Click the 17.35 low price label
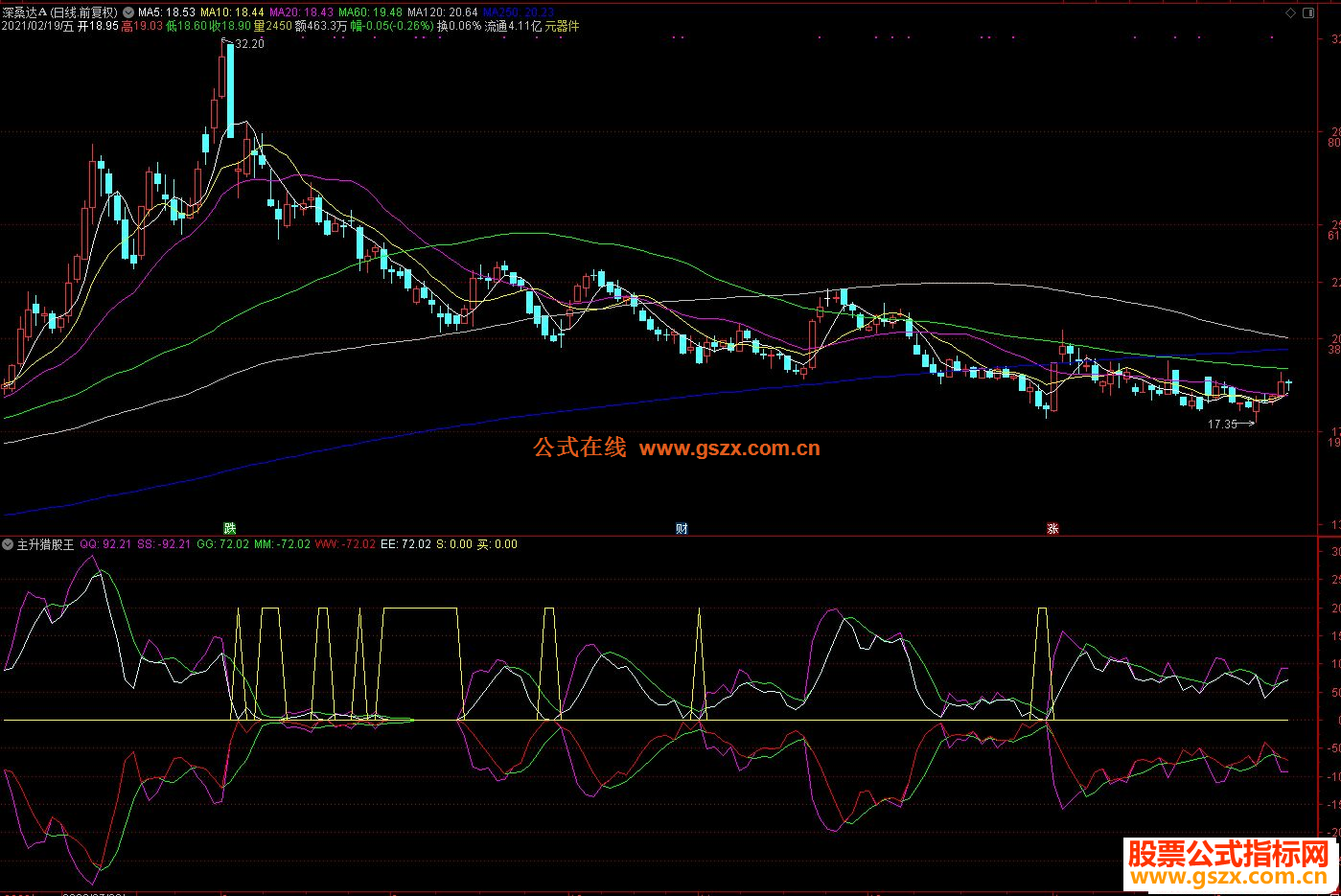This screenshot has height=896, width=1341. click(x=1222, y=425)
